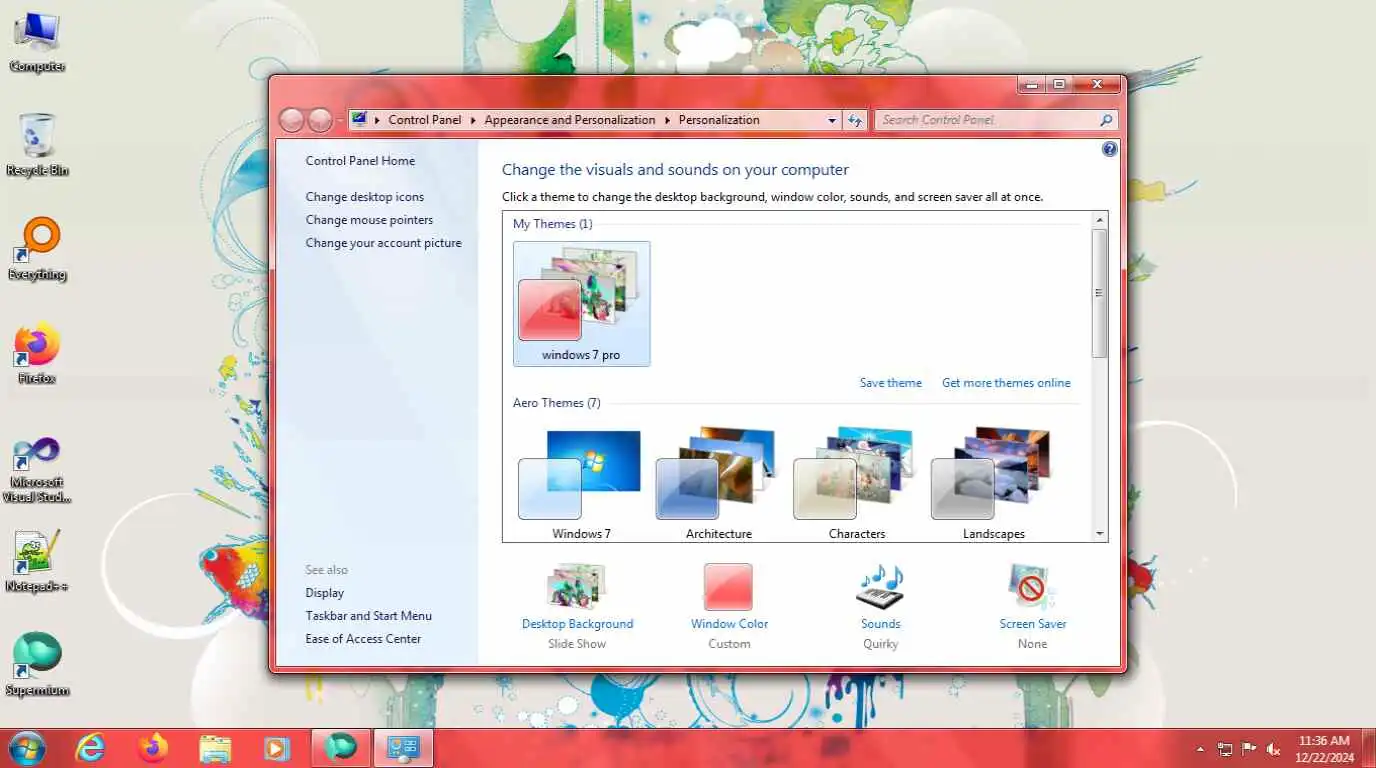Click the theme list scroll down arrow
1376x768 pixels.
click(x=1100, y=534)
